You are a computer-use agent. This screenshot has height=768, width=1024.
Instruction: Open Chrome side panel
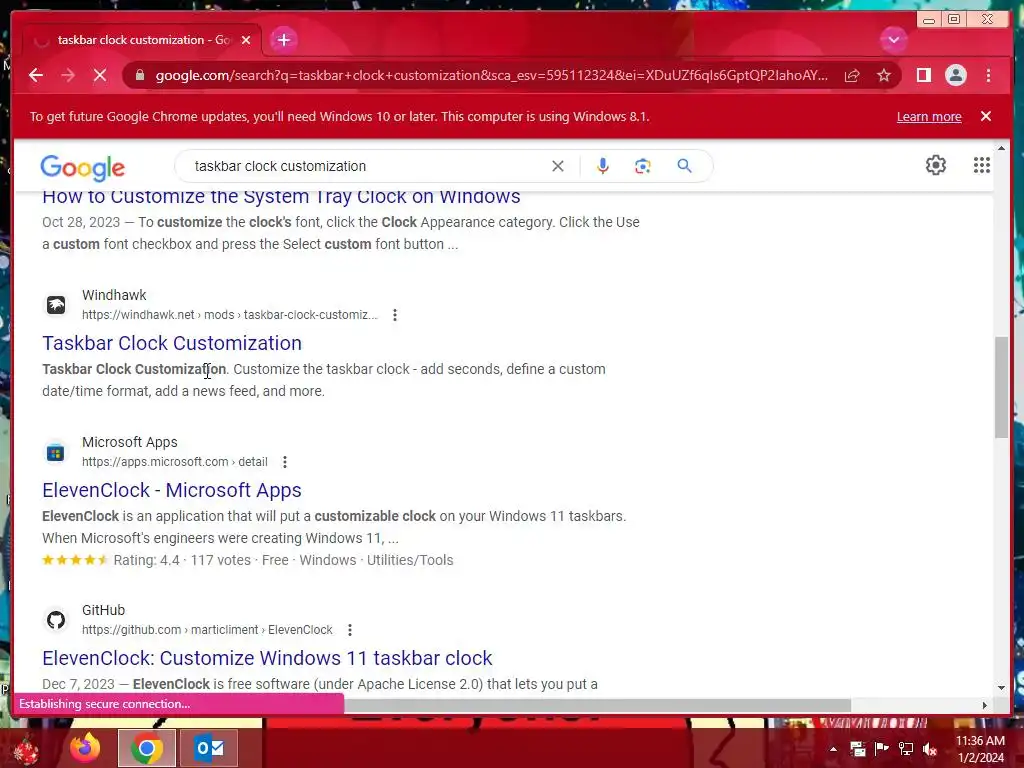(x=923, y=75)
